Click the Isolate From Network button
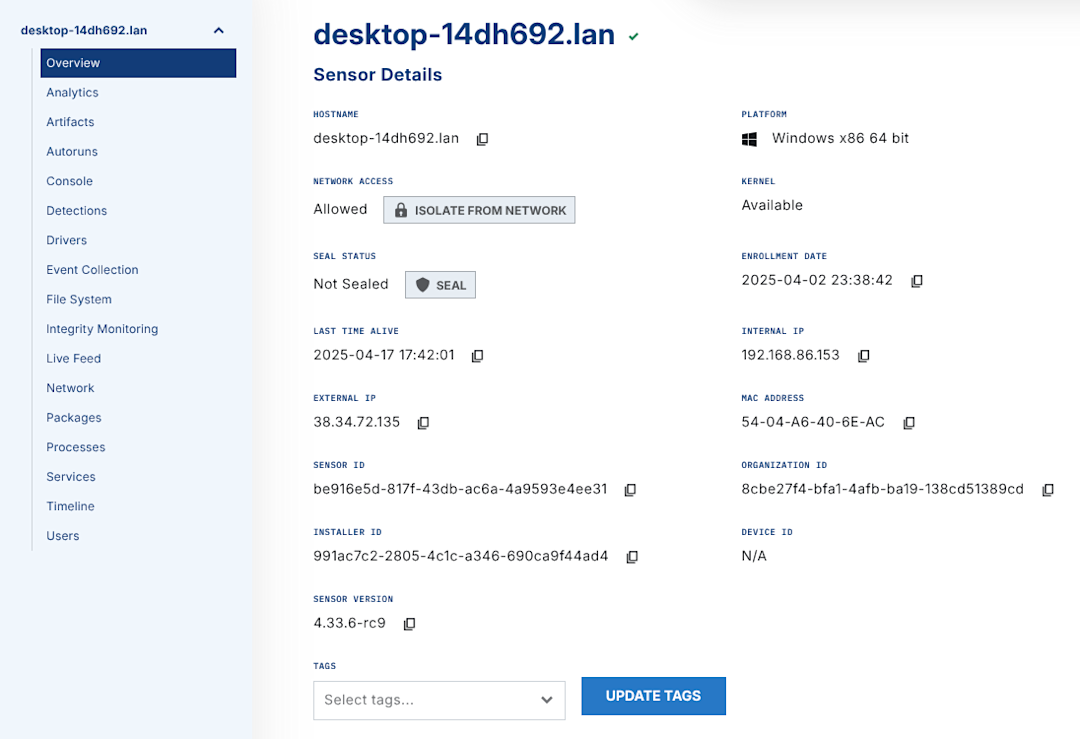 (478, 209)
